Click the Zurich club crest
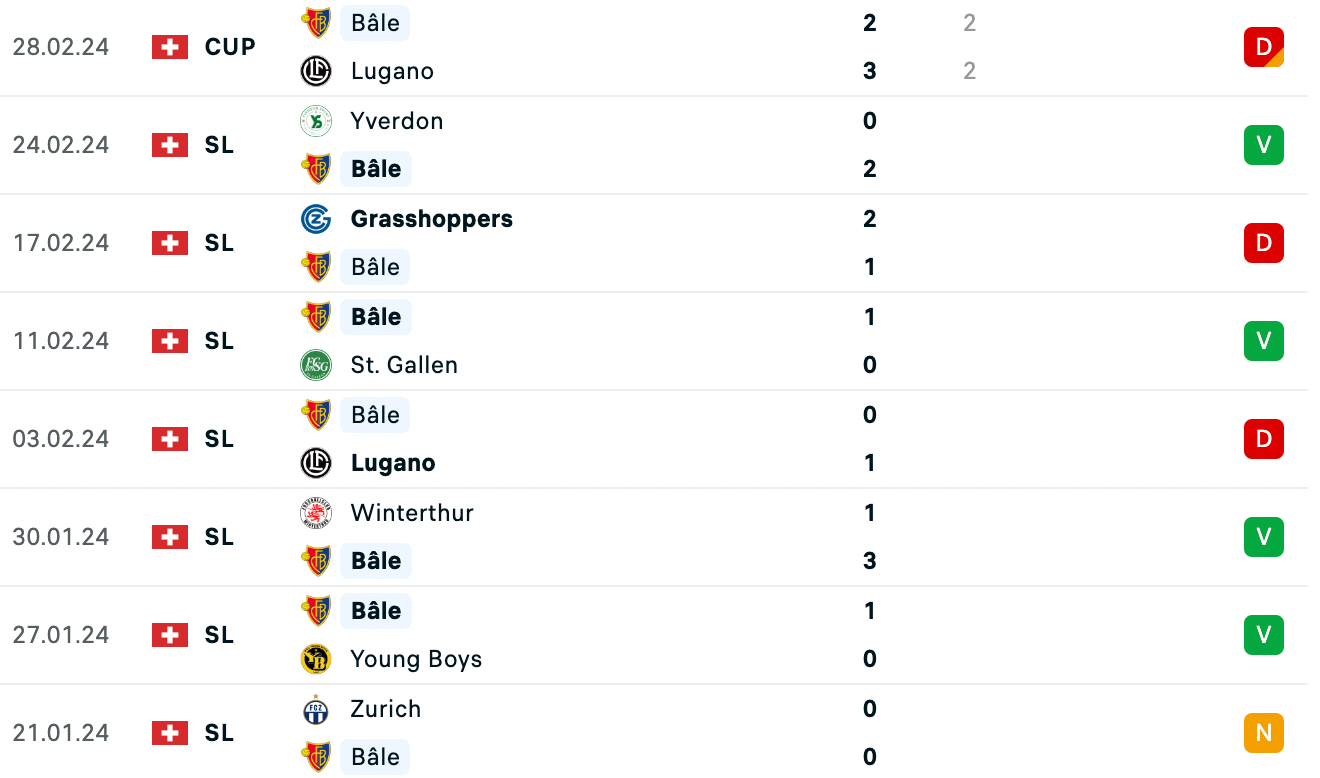Screen dimensions: 1320x778 pos(316,709)
